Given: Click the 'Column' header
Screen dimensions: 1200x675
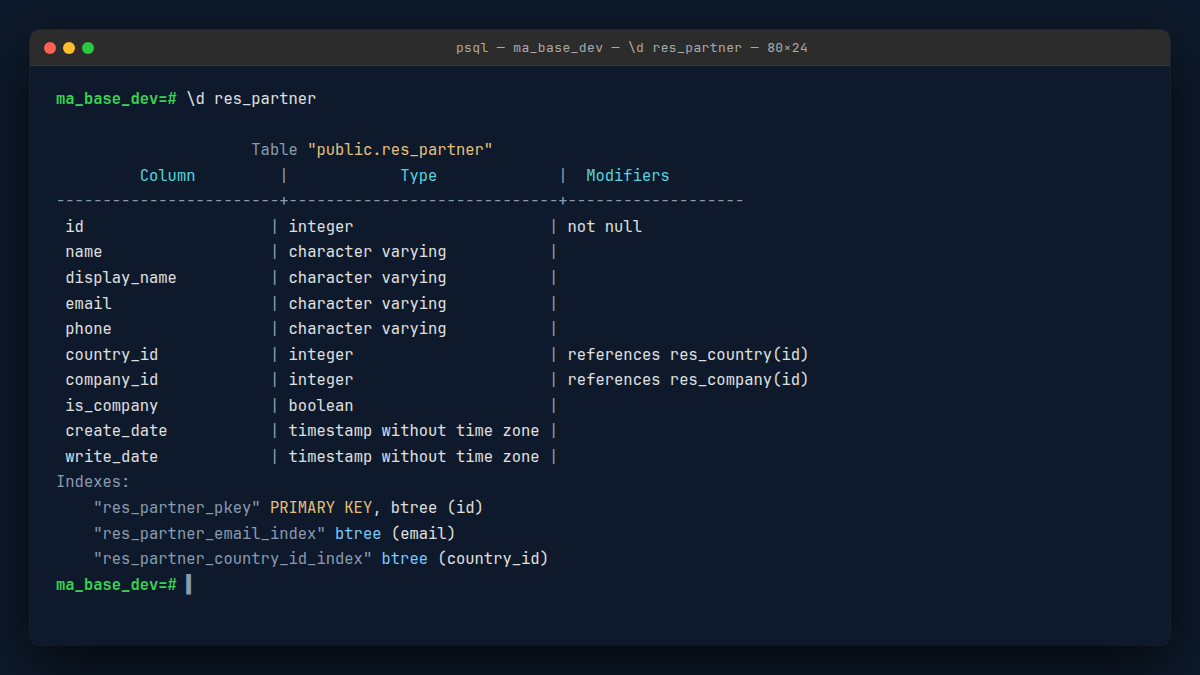Looking at the screenshot, I should click(168, 176).
